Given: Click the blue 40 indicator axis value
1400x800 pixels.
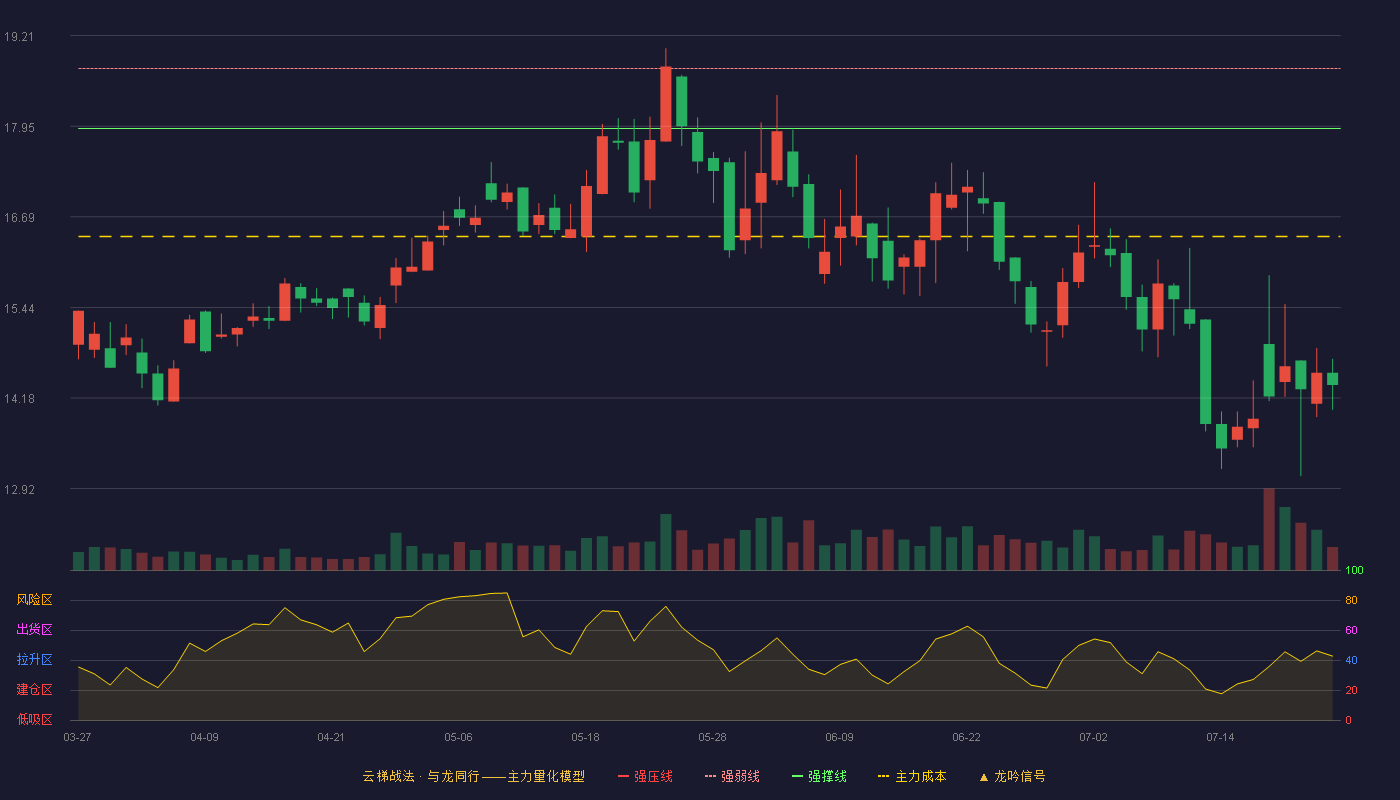Looking at the screenshot, I should coord(1351,660).
